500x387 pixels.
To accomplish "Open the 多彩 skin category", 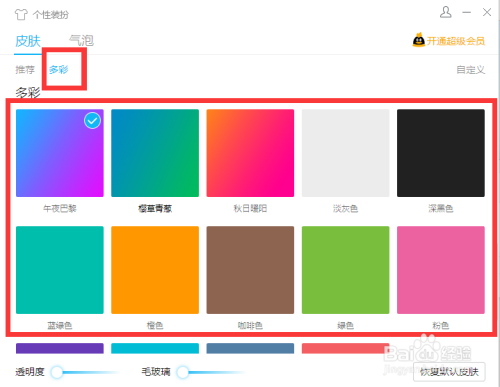I will coord(59,70).
